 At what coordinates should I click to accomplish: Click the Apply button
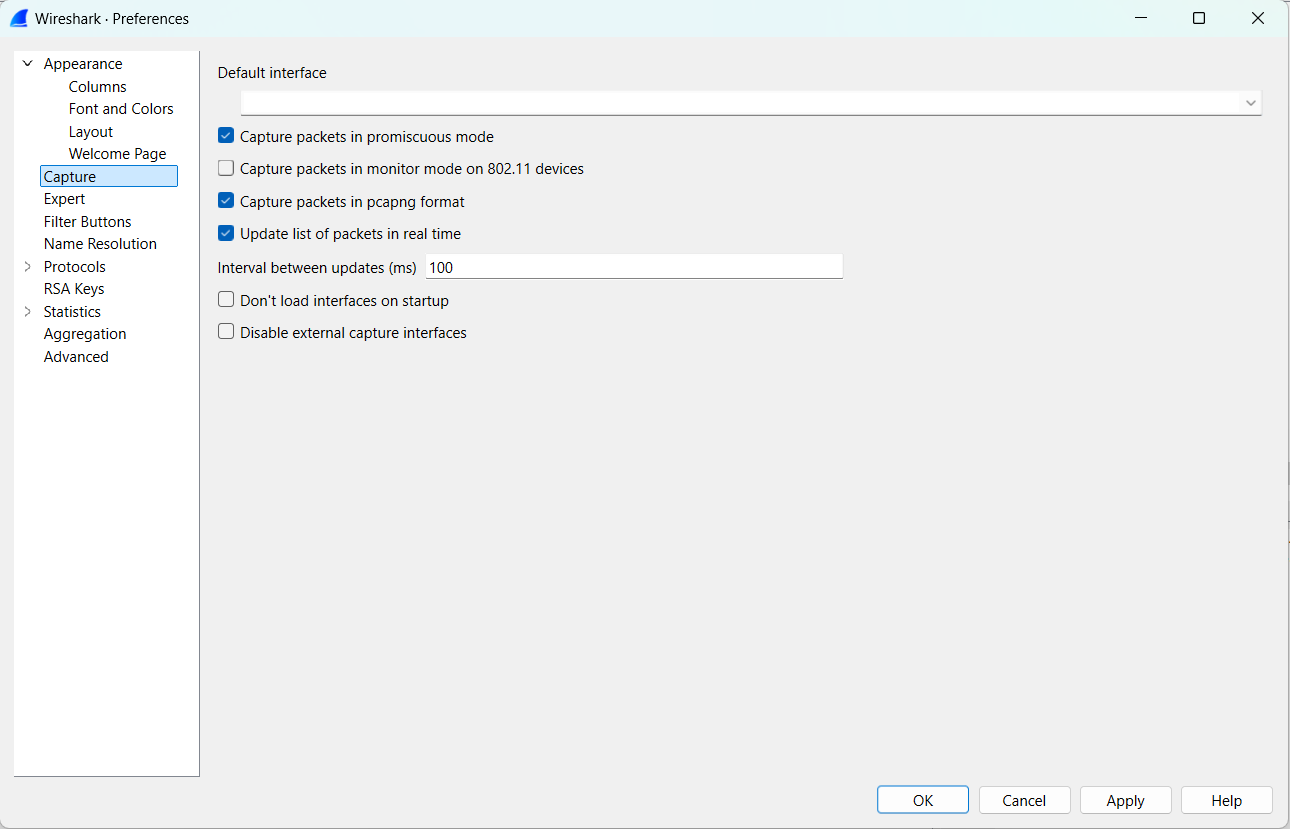coord(1125,800)
